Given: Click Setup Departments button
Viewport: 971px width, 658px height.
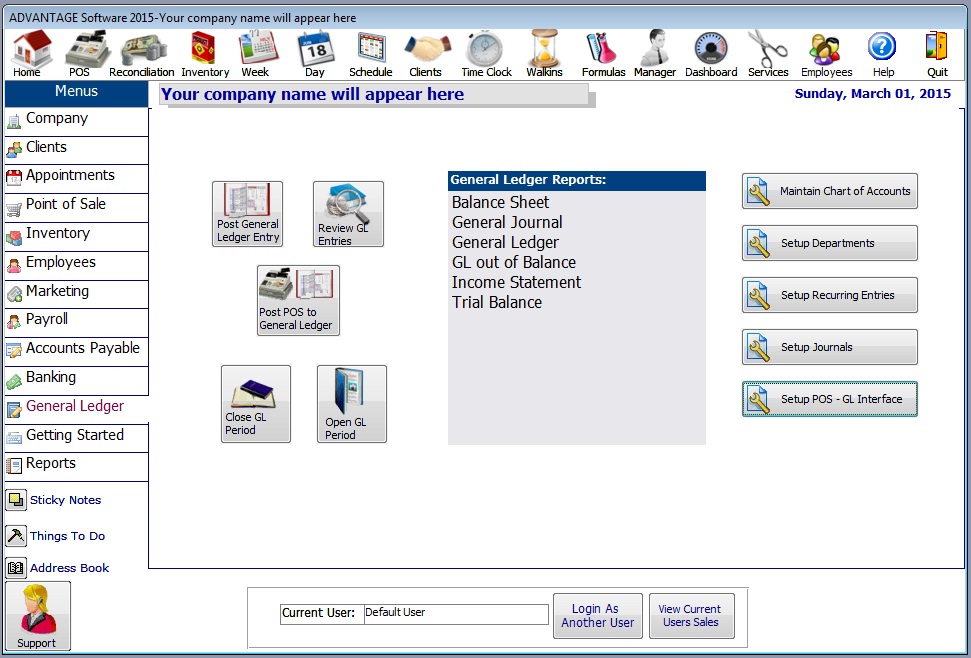Looking at the screenshot, I should click(x=830, y=243).
